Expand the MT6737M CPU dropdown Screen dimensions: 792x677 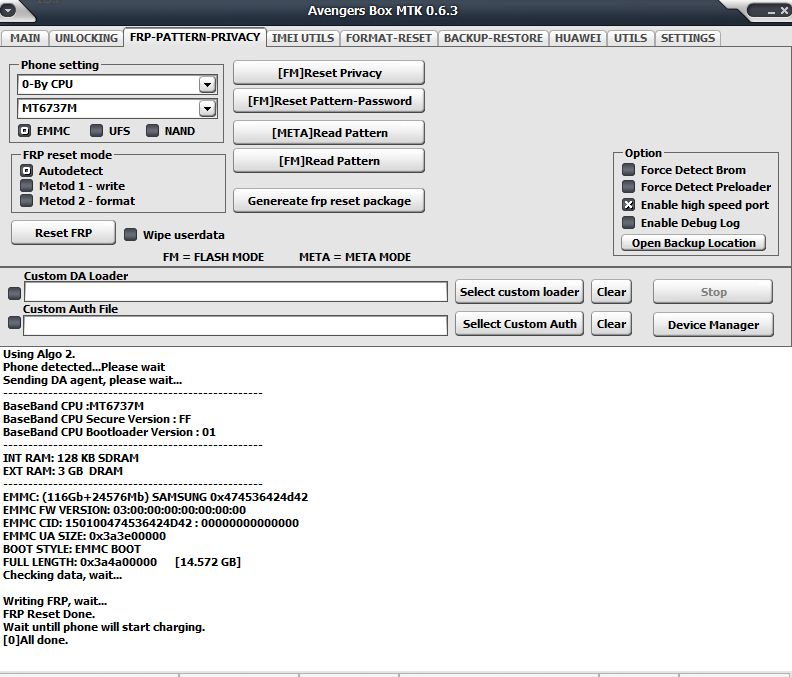tap(207, 108)
